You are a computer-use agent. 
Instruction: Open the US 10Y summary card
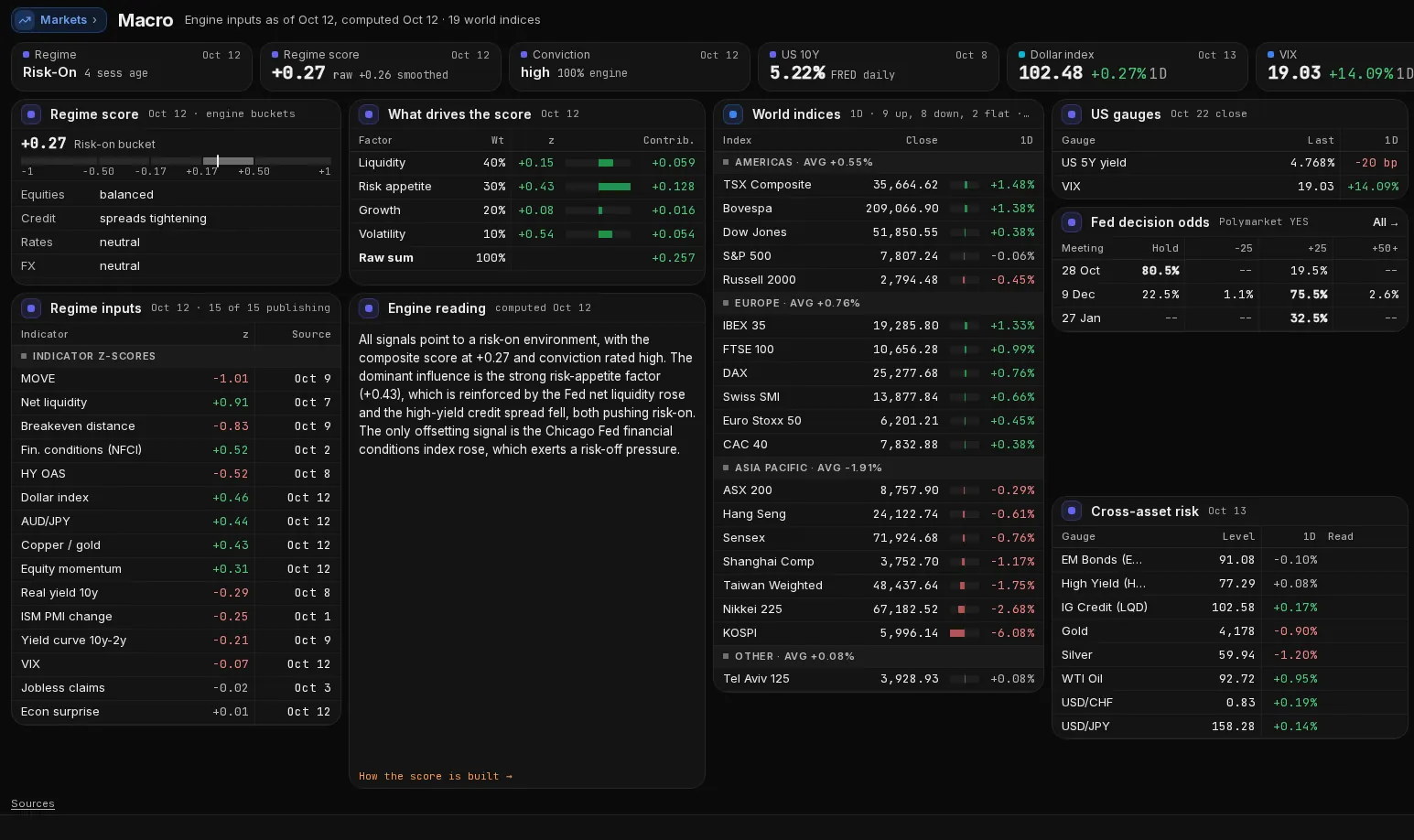point(879,67)
